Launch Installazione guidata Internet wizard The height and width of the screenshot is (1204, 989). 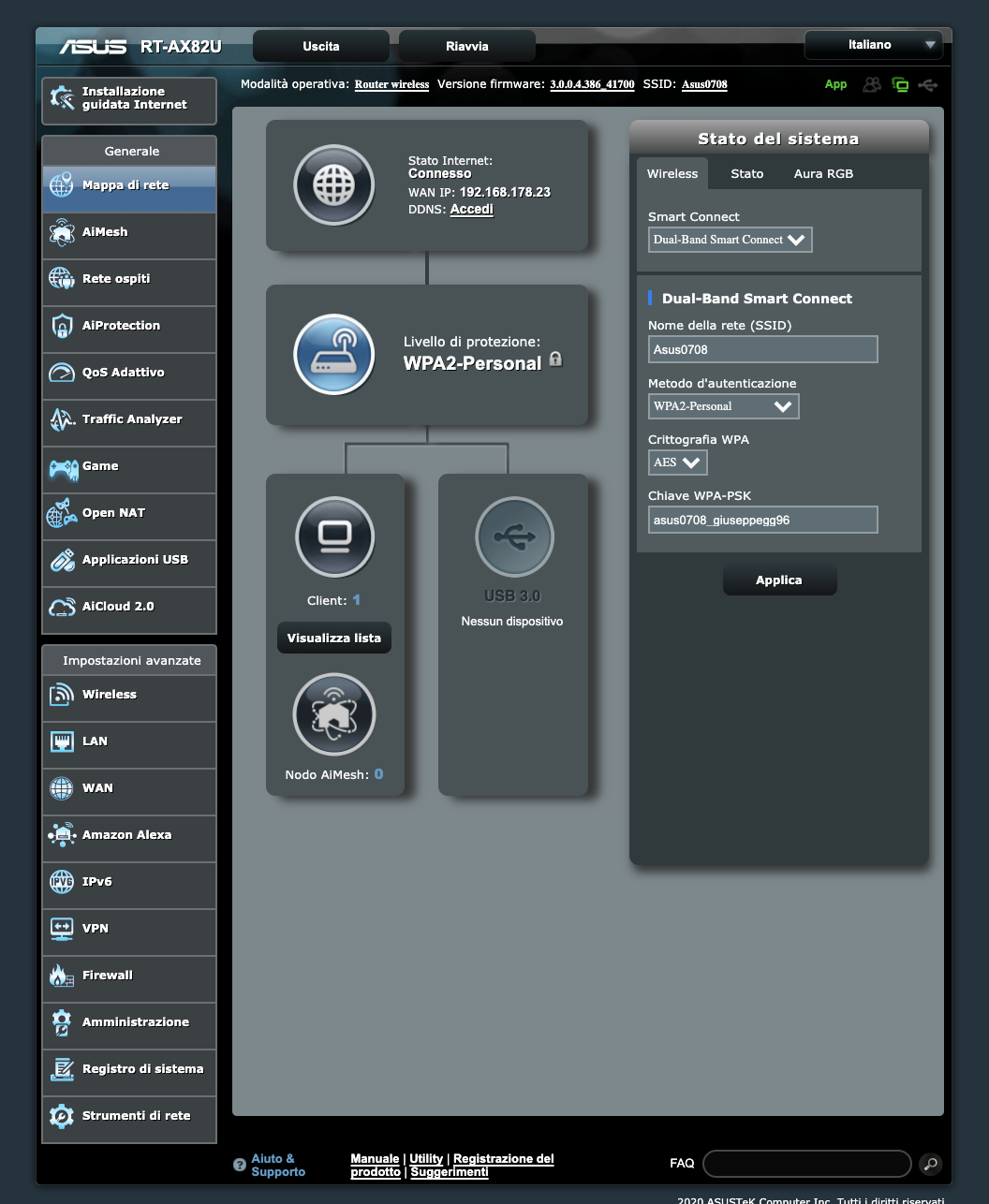129,99
